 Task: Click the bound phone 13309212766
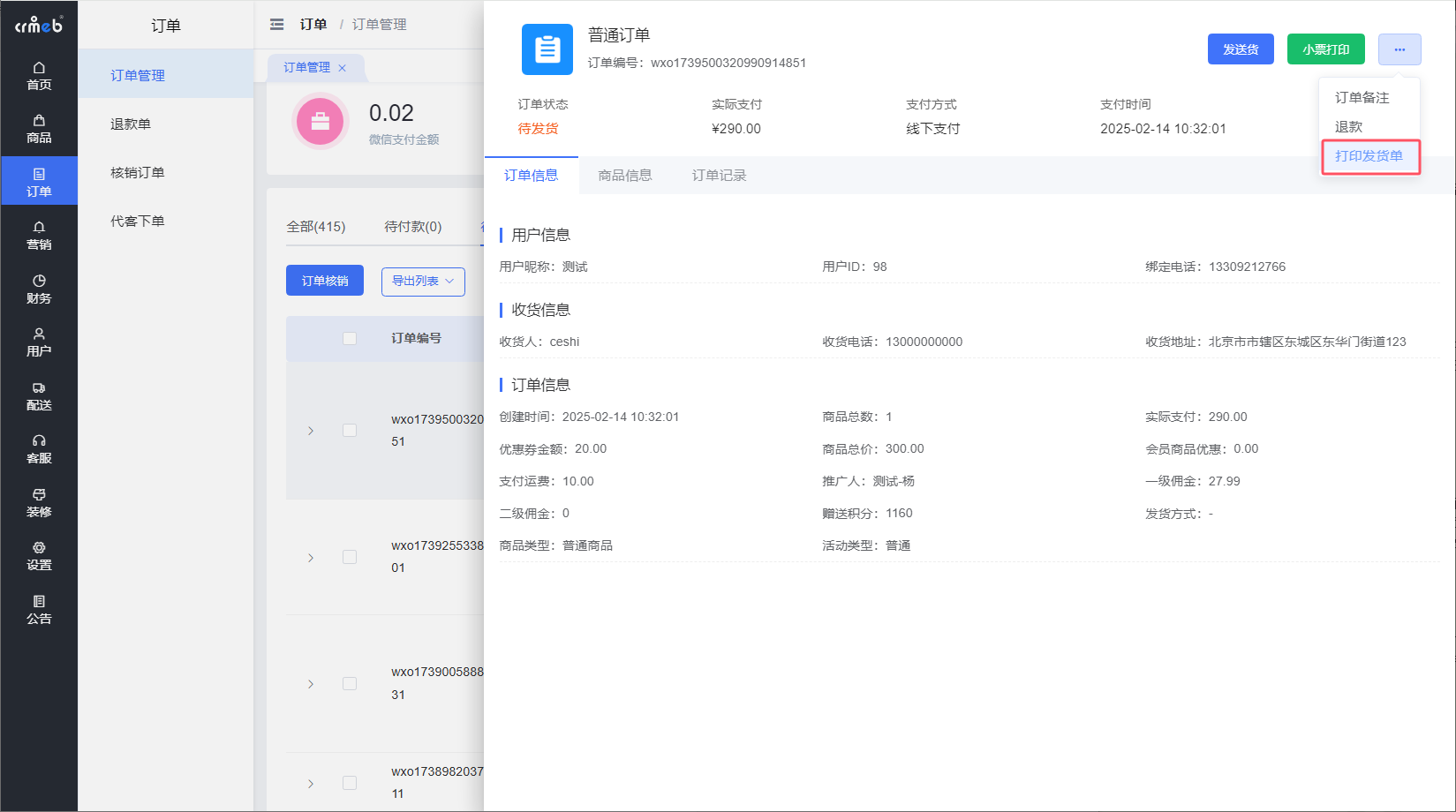tap(1248, 267)
